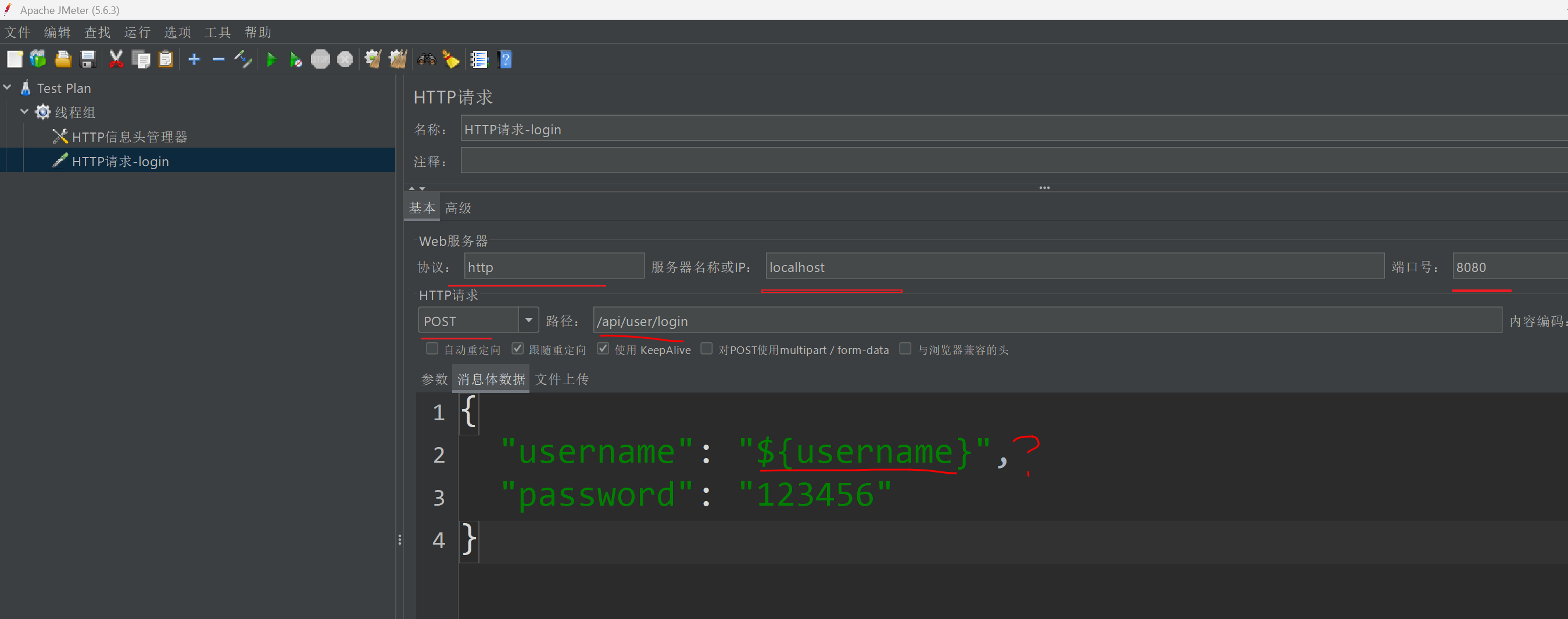The width and height of the screenshot is (1568, 619).
Task: Click the Toggle enable/disable icon
Action: pos(243,59)
